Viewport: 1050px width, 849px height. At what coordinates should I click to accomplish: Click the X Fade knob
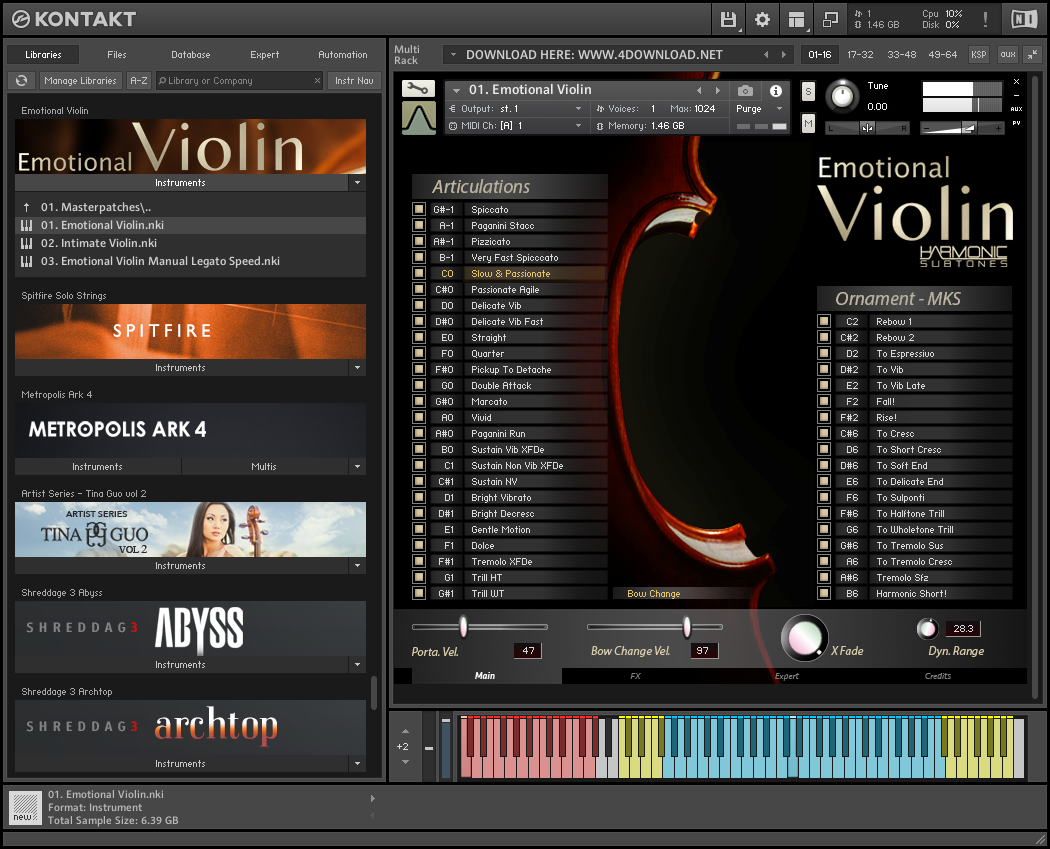pos(804,637)
